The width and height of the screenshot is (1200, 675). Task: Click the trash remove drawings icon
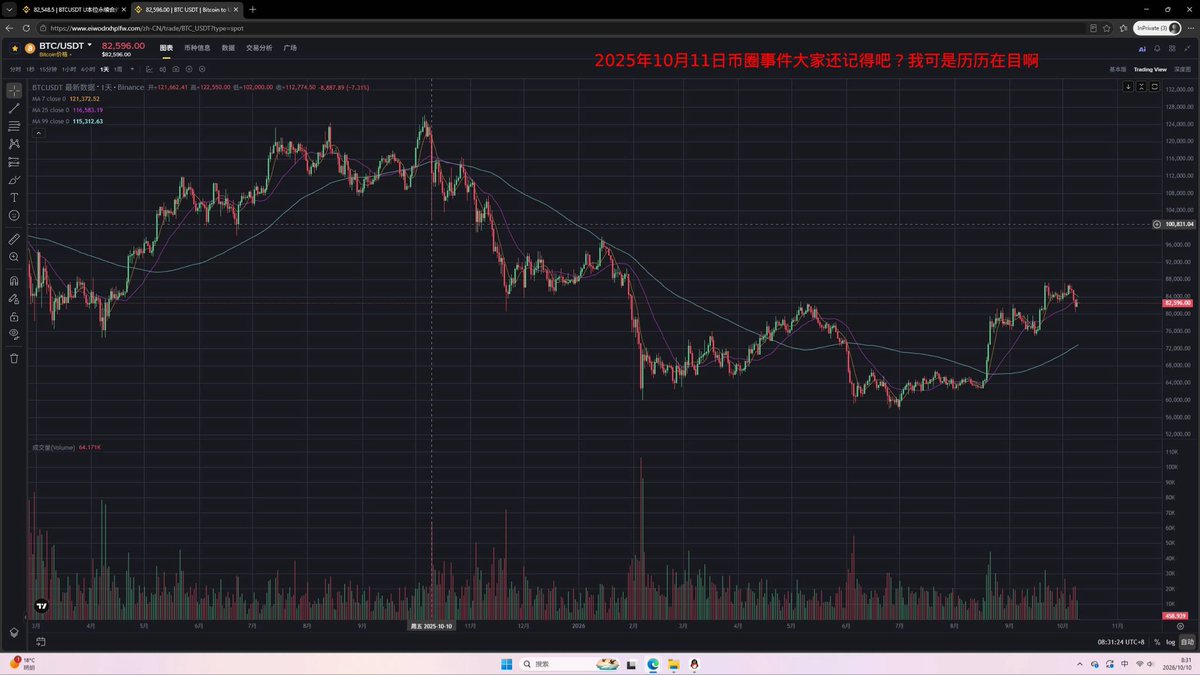coord(14,358)
